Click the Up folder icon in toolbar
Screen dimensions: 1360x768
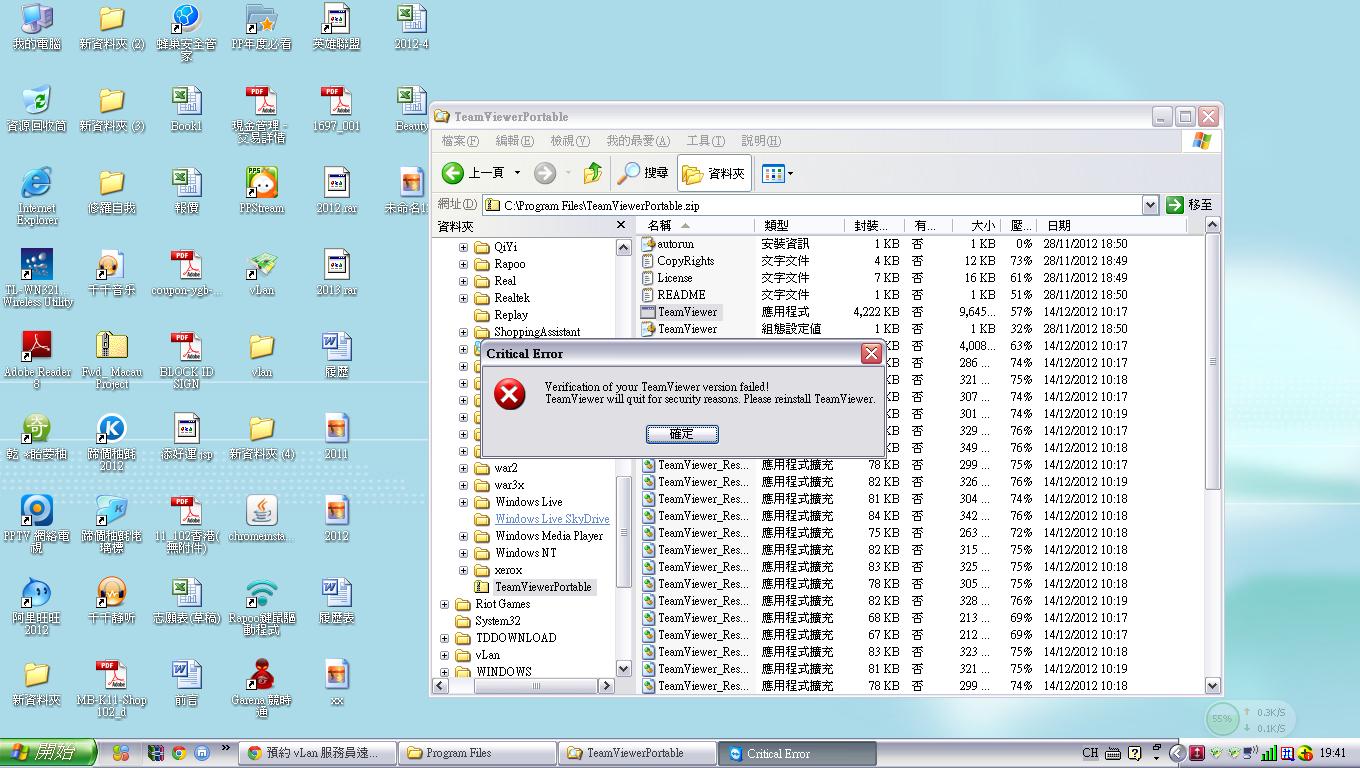(593, 173)
